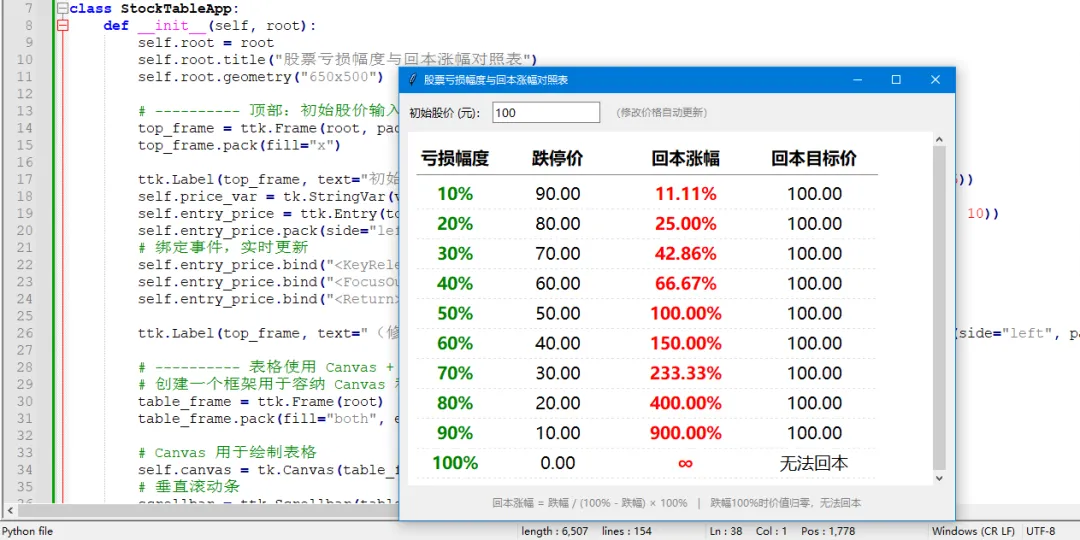
Task: Click the initial stock price input field
Action: pyautogui.click(x=546, y=113)
